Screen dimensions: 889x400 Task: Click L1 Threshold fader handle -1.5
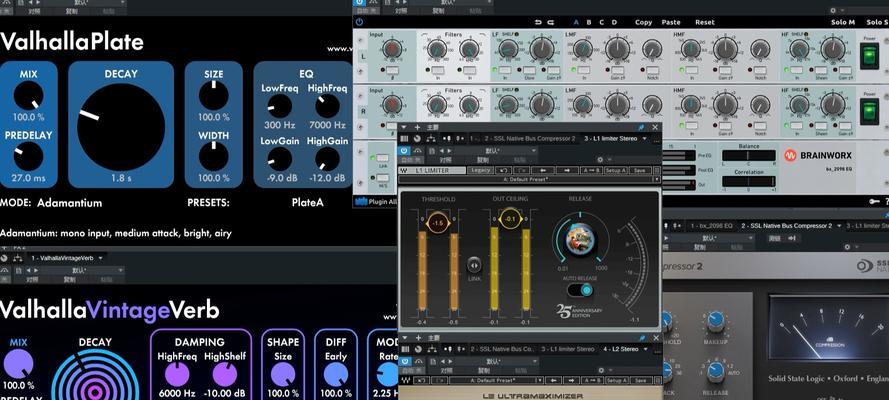point(437,223)
